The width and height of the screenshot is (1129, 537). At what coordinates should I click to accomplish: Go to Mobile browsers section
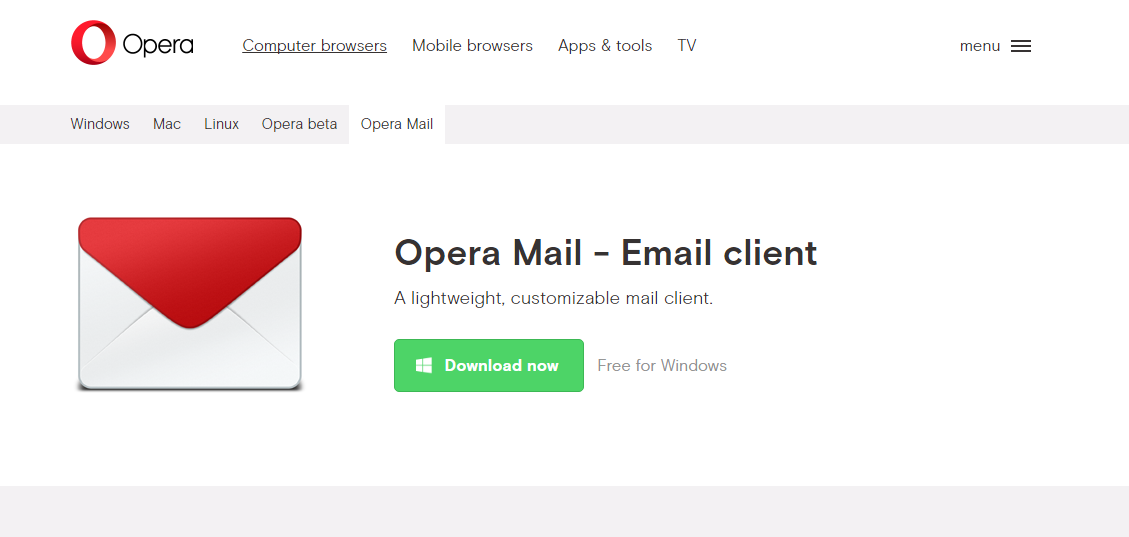(472, 46)
